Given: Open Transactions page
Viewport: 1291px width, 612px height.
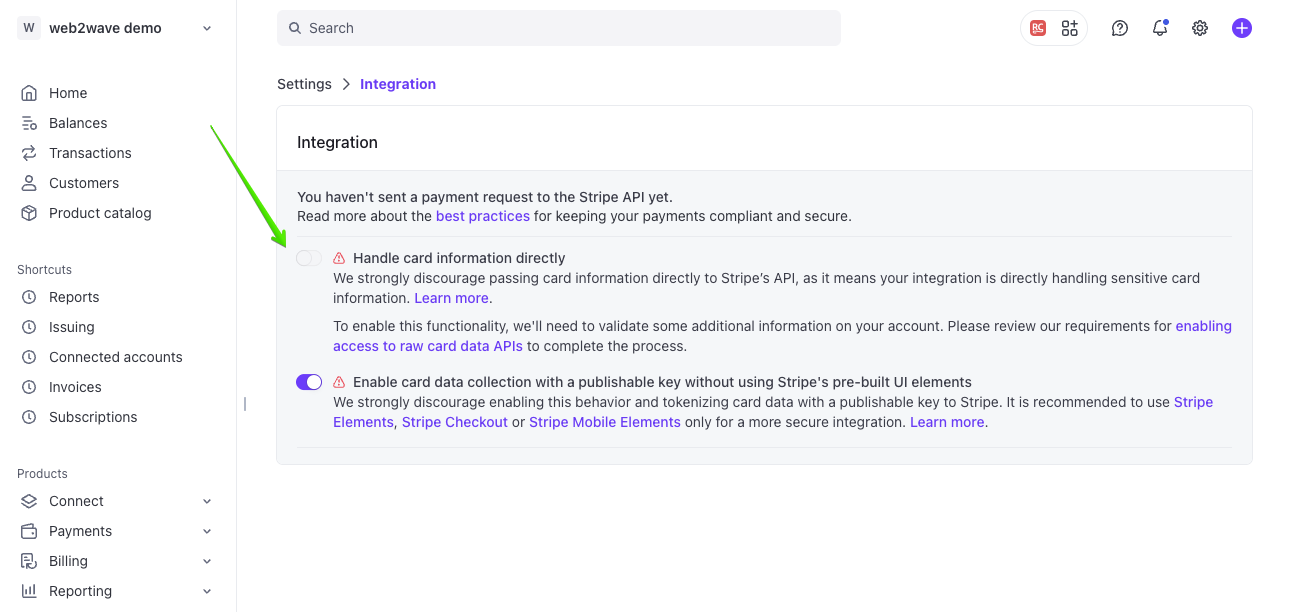Looking at the screenshot, I should tap(90, 153).
